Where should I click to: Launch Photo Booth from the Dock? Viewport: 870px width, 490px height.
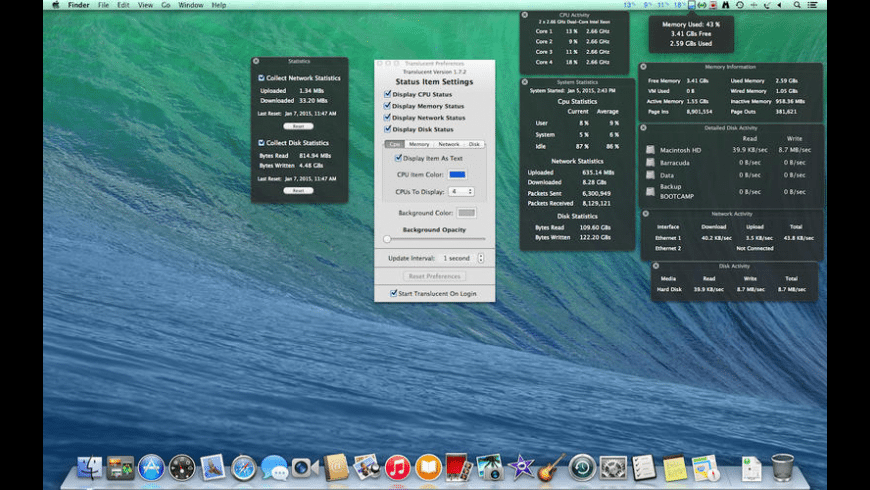point(458,467)
